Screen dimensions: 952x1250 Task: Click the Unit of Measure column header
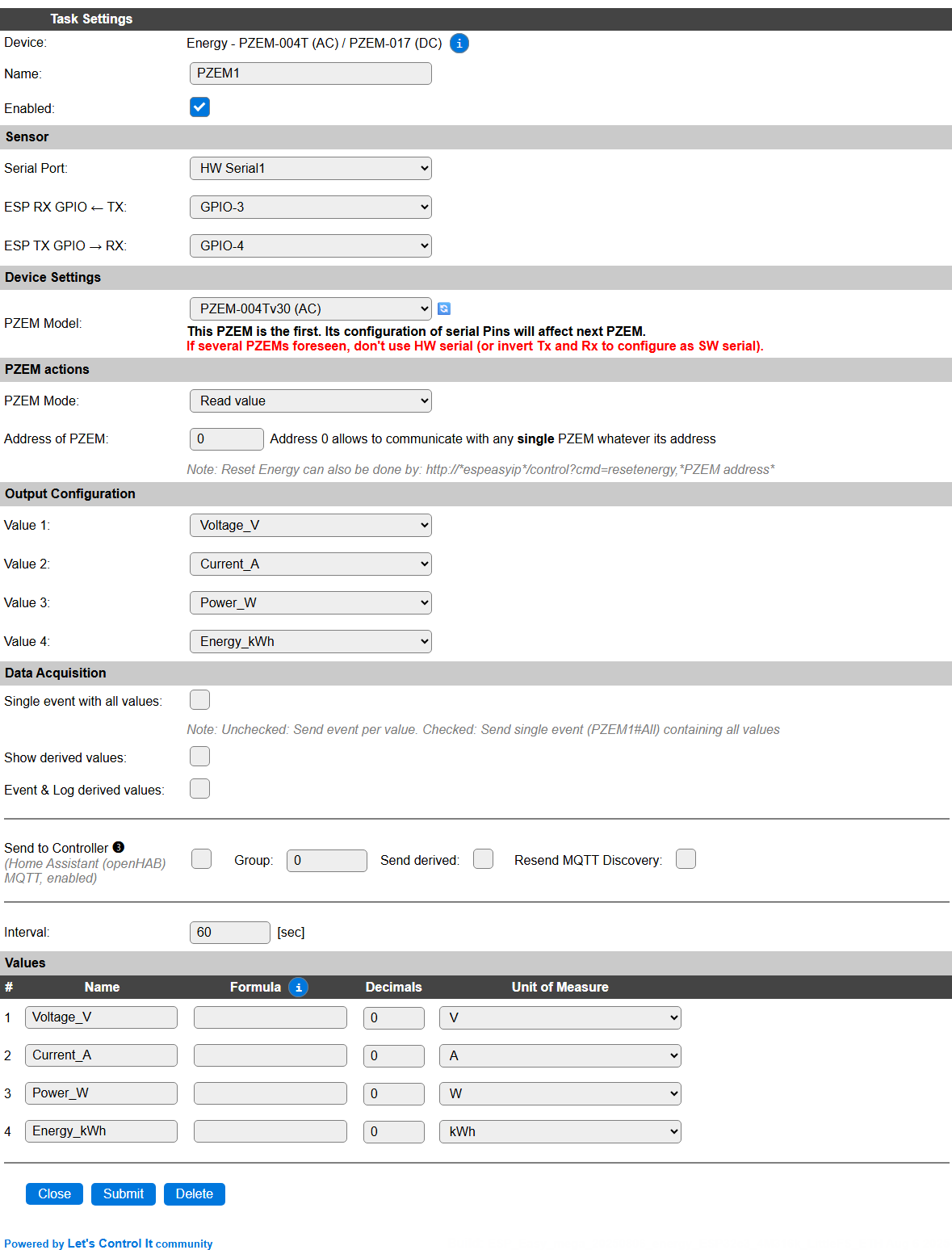560,987
